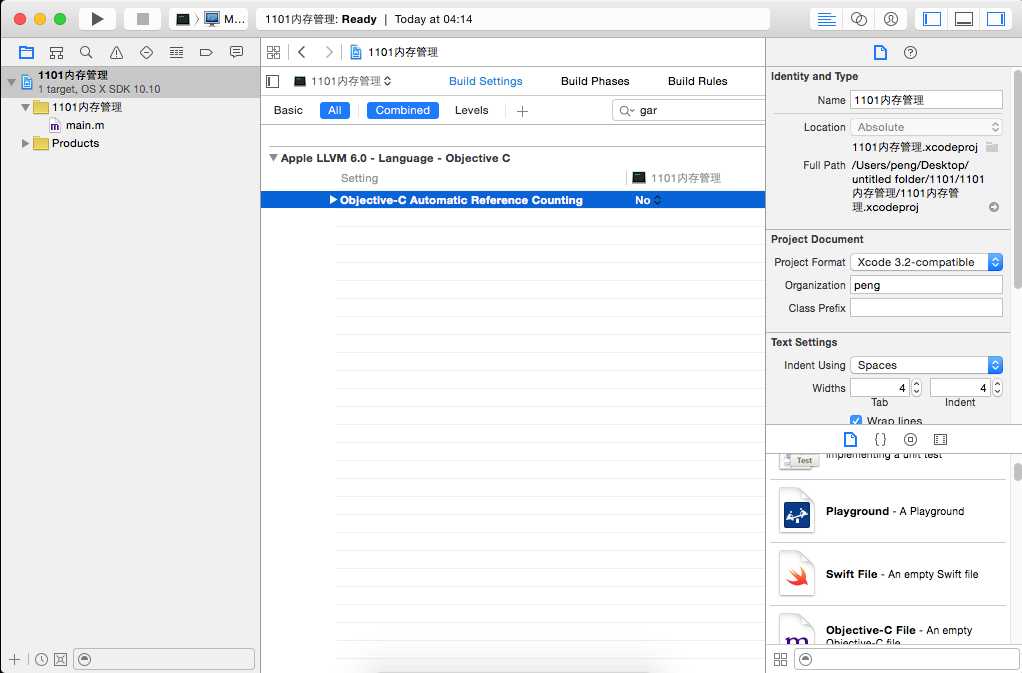Show the File Template library
This screenshot has width=1022, height=673.
point(850,439)
